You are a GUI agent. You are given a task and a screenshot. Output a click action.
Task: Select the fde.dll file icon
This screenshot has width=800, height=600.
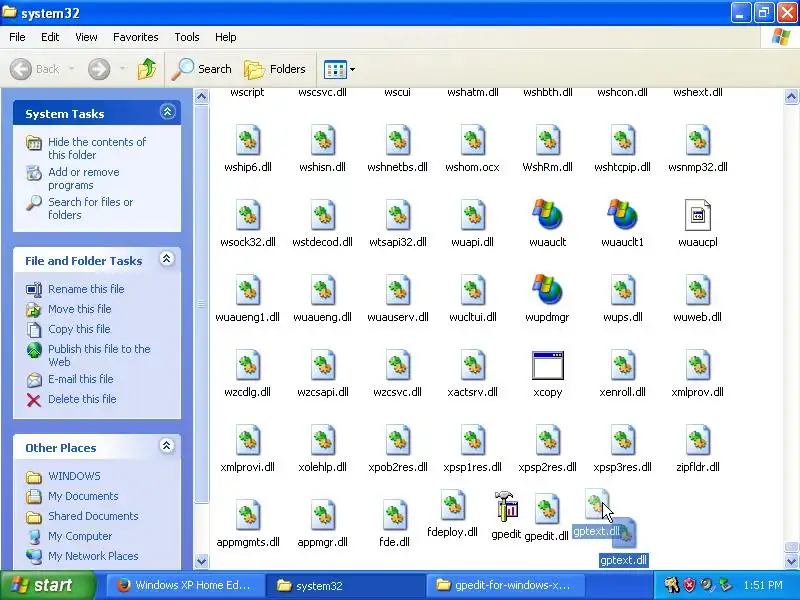(394, 515)
